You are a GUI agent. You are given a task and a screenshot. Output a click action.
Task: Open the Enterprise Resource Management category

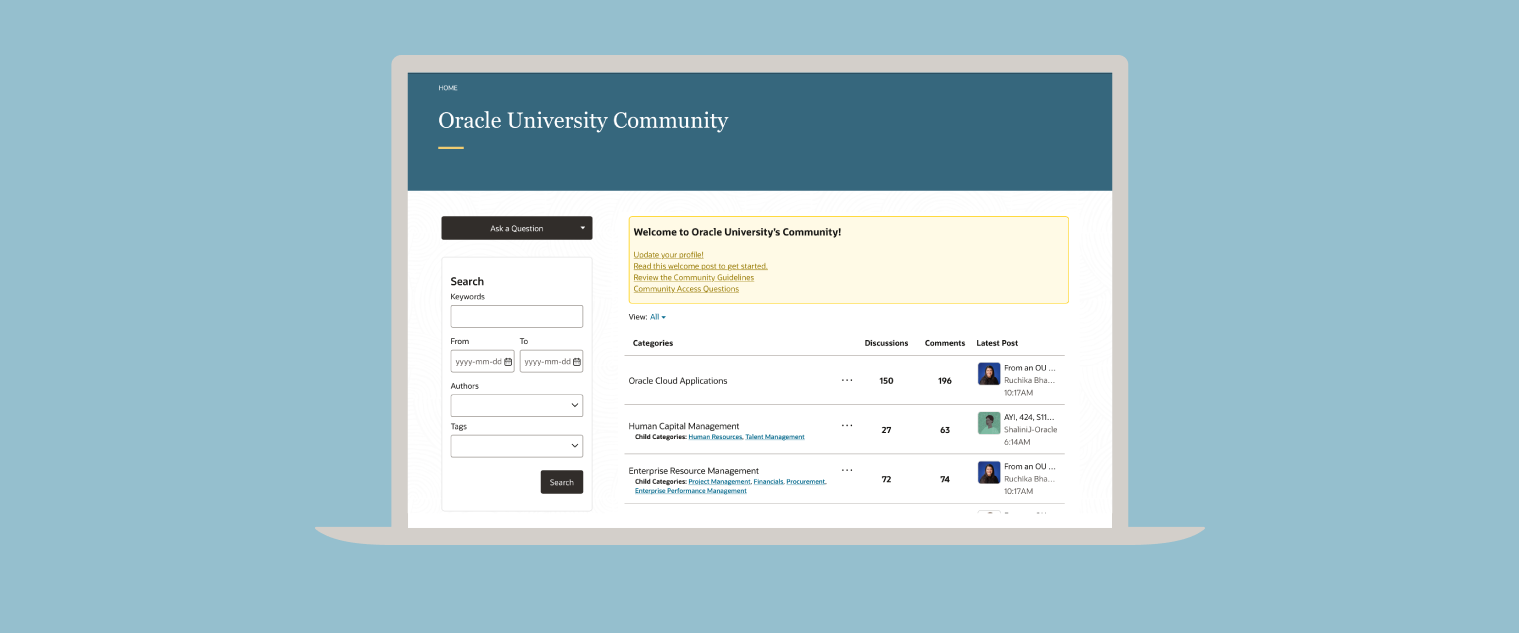point(694,471)
